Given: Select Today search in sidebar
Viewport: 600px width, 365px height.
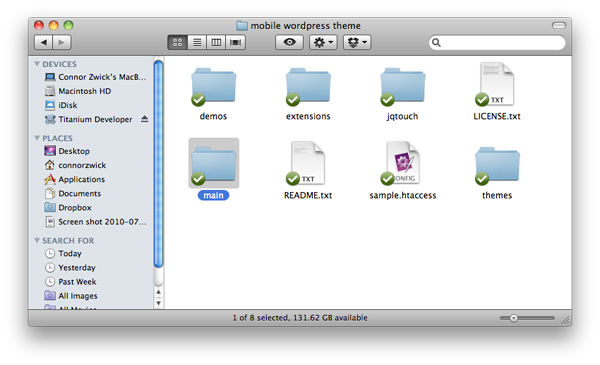Looking at the screenshot, I should (64, 254).
